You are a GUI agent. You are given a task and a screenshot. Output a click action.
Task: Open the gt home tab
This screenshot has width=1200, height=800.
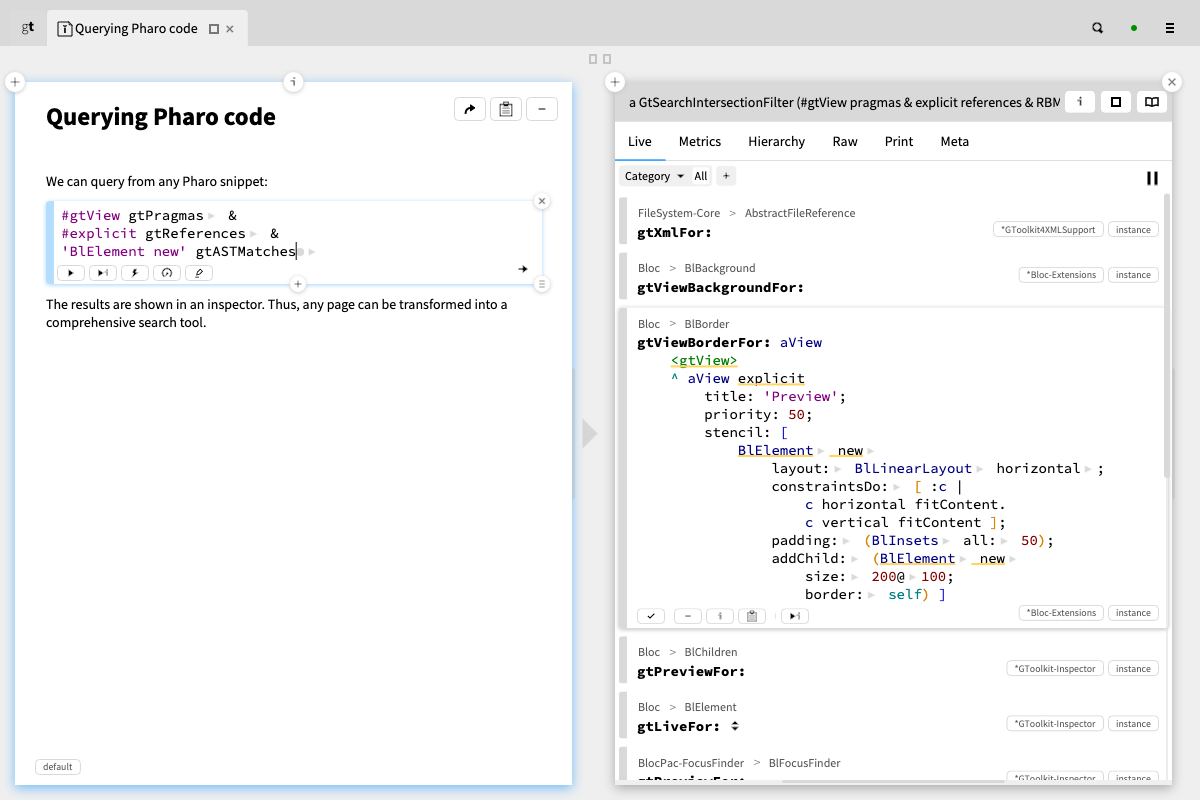tap(27, 28)
